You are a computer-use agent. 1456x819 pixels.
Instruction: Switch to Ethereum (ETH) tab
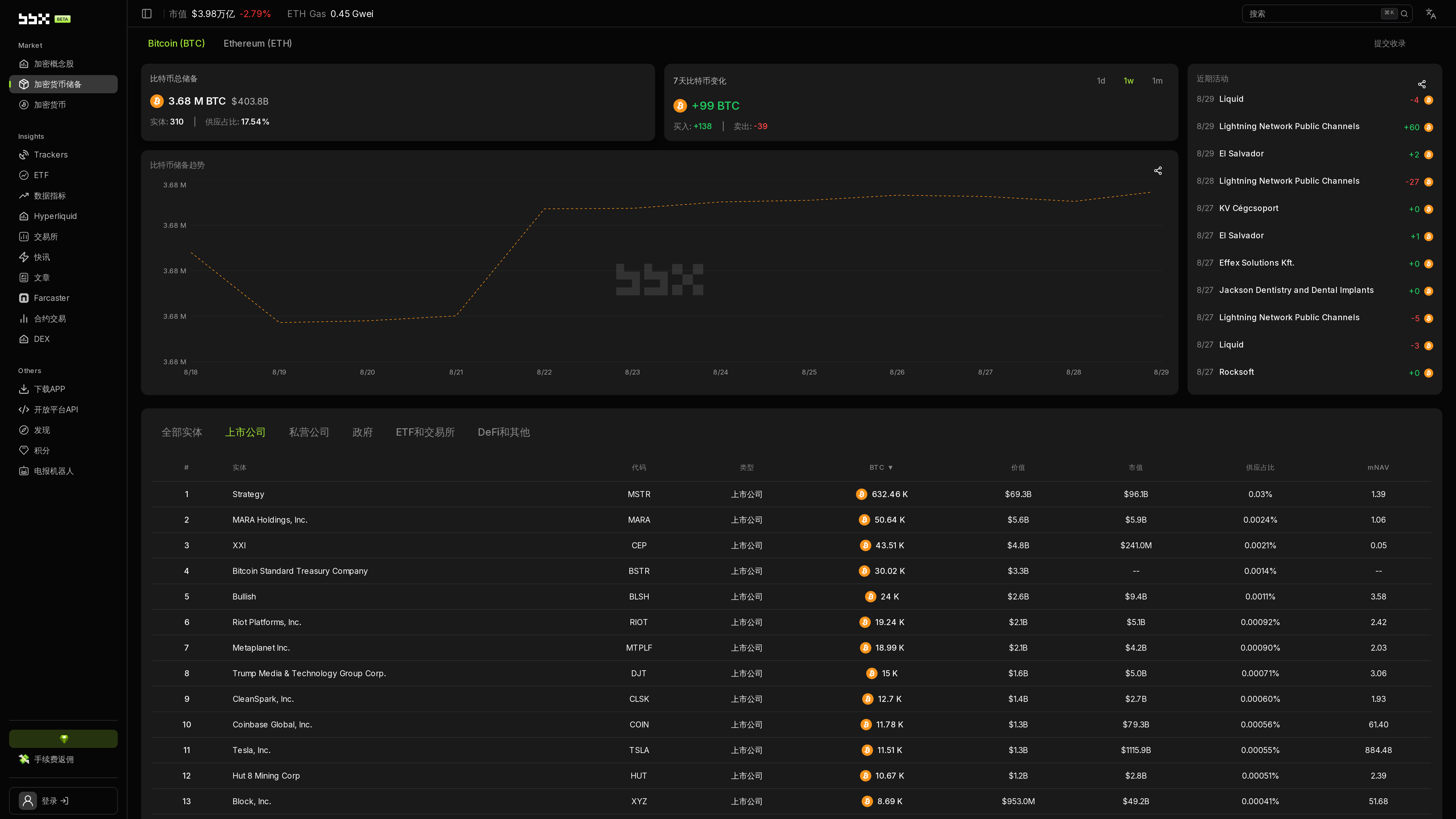click(x=258, y=43)
